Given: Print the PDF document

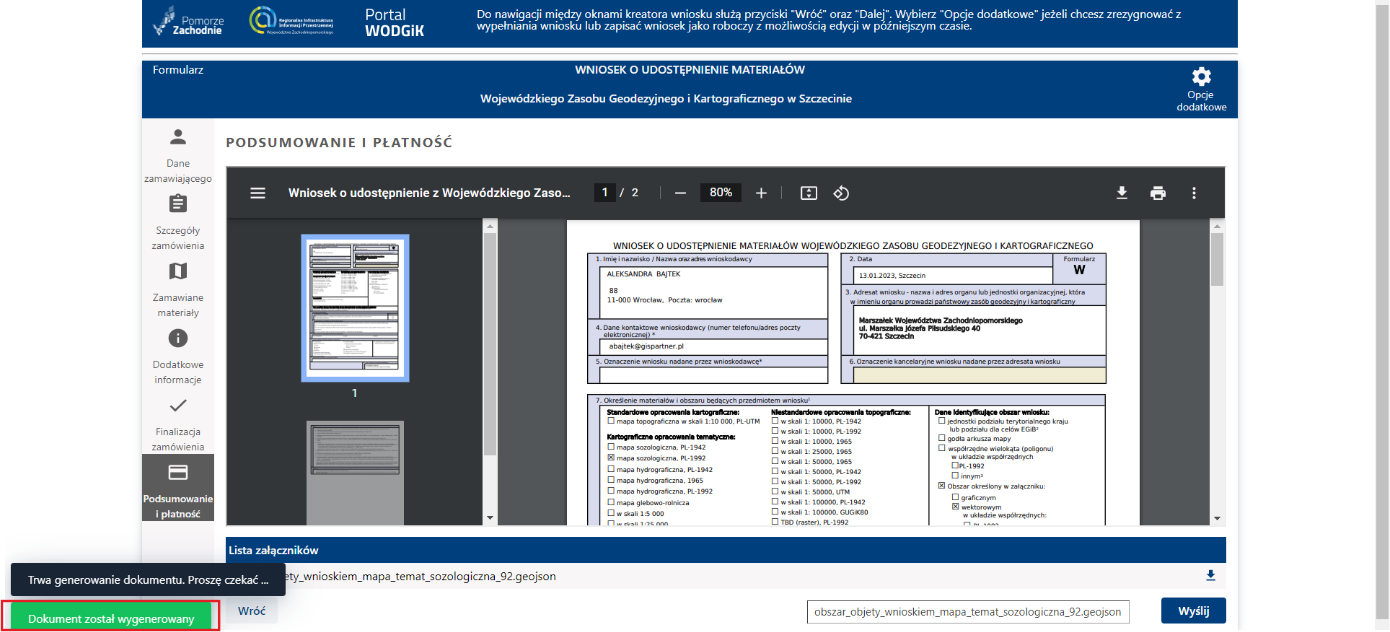Looking at the screenshot, I should point(1158,193).
